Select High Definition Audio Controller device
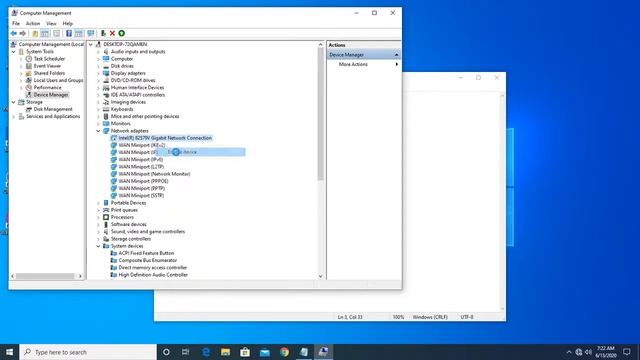 pyautogui.click(x=153, y=275)
